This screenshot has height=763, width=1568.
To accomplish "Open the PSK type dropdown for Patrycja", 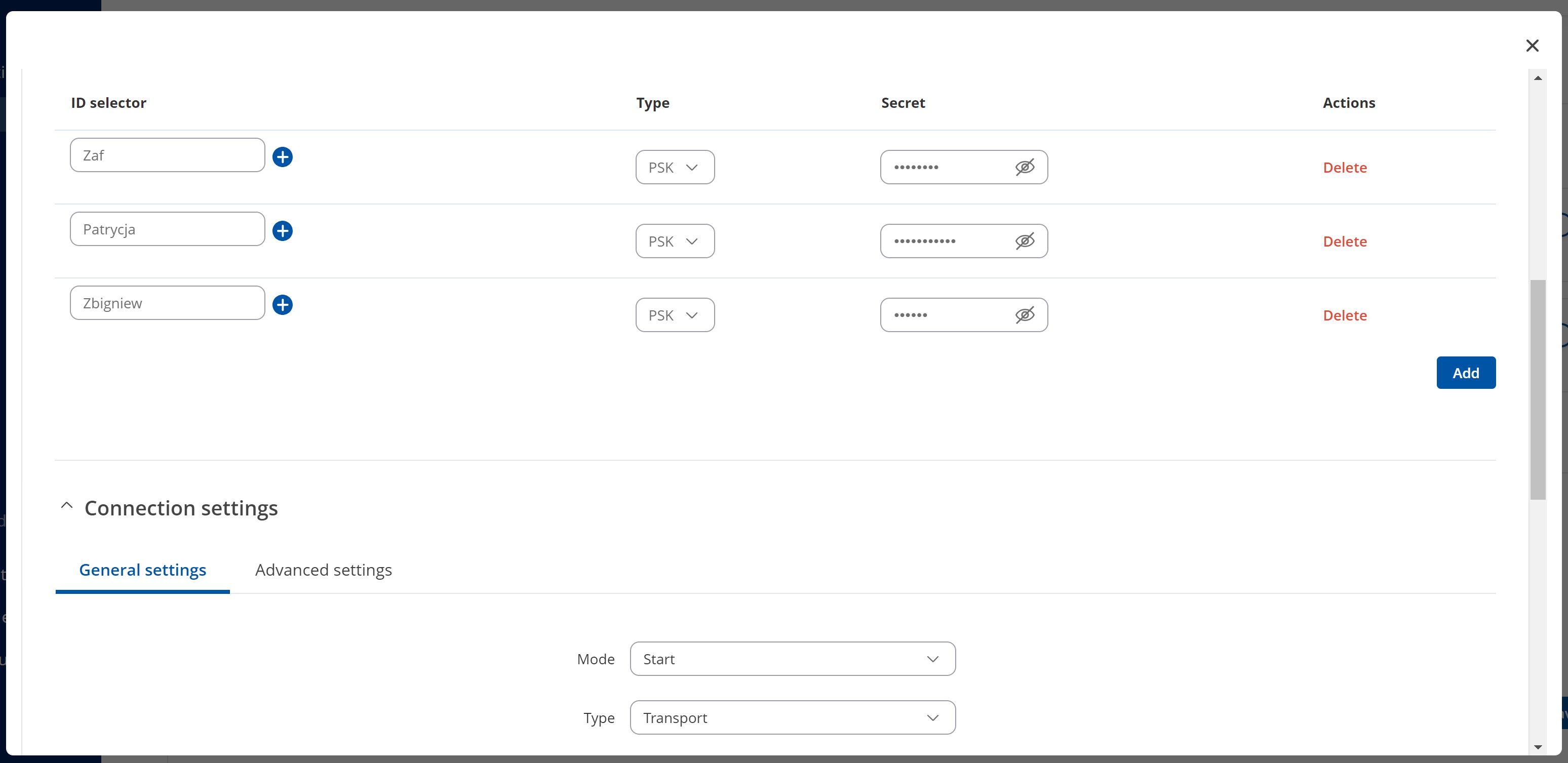I will (675, 241).
